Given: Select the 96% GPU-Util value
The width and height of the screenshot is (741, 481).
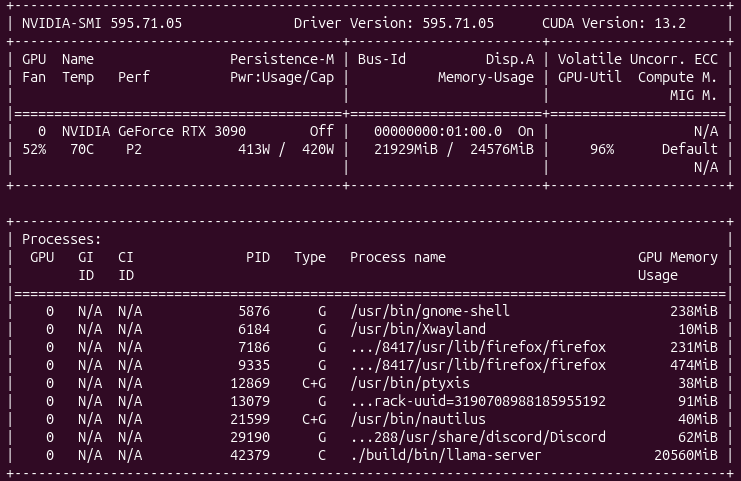Looking at the screenshot, I should [x=602, y=149].
